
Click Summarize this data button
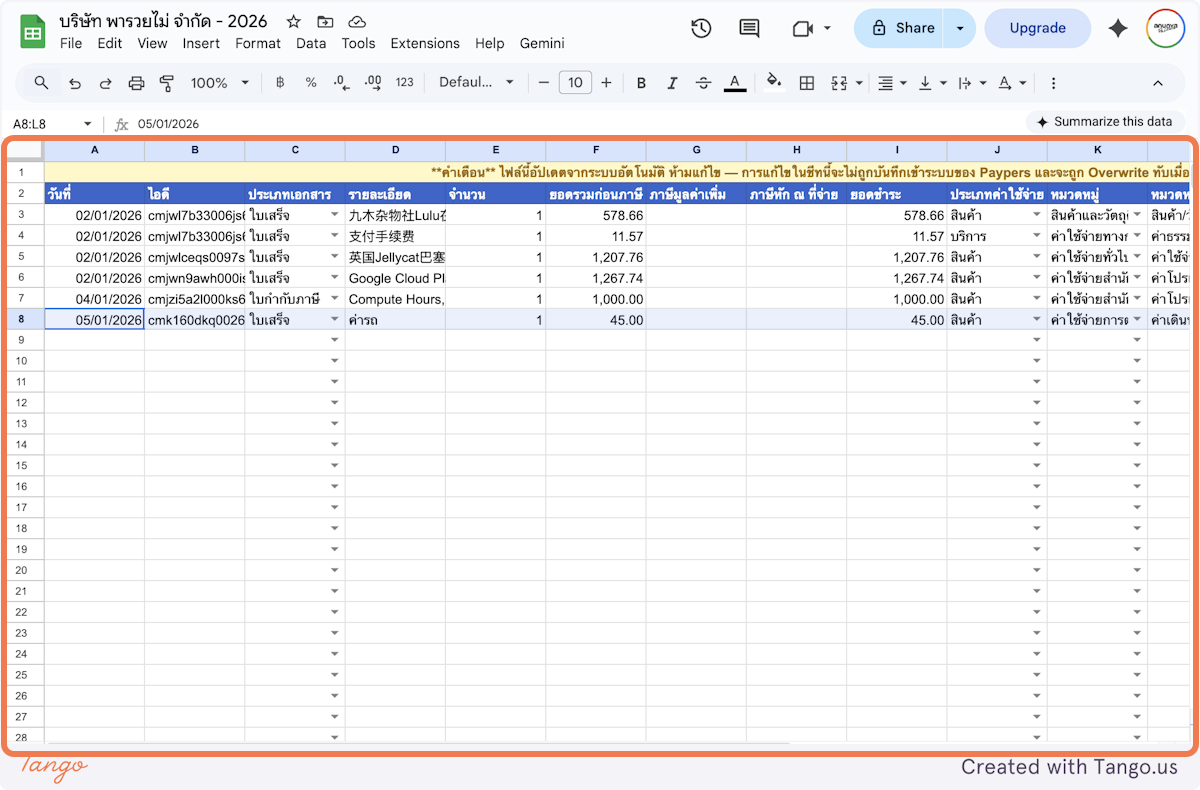(x=1104, y=122)
